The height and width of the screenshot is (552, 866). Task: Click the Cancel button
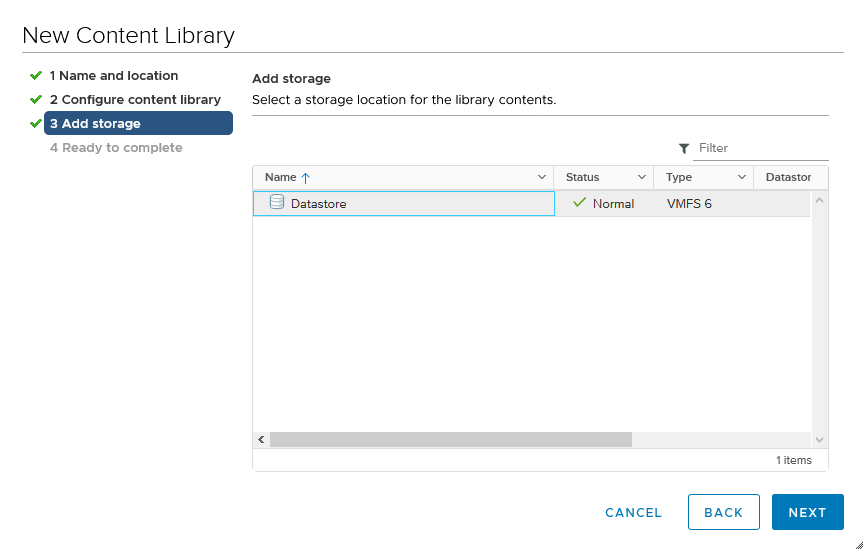633,513
